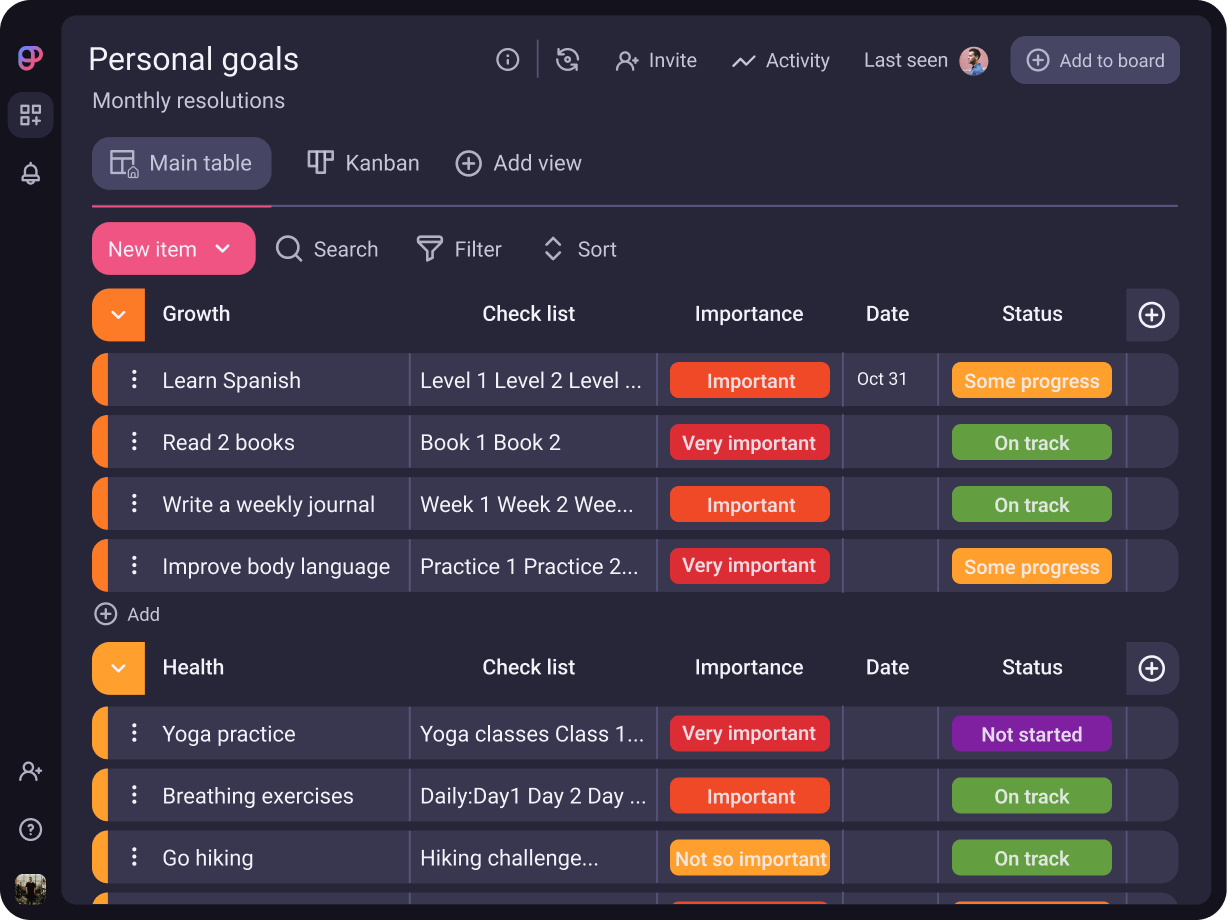Change Yoga practice Not started status
This screenshot has width=1227, height=920.
pyautogui.click(x=1031, y=734)
